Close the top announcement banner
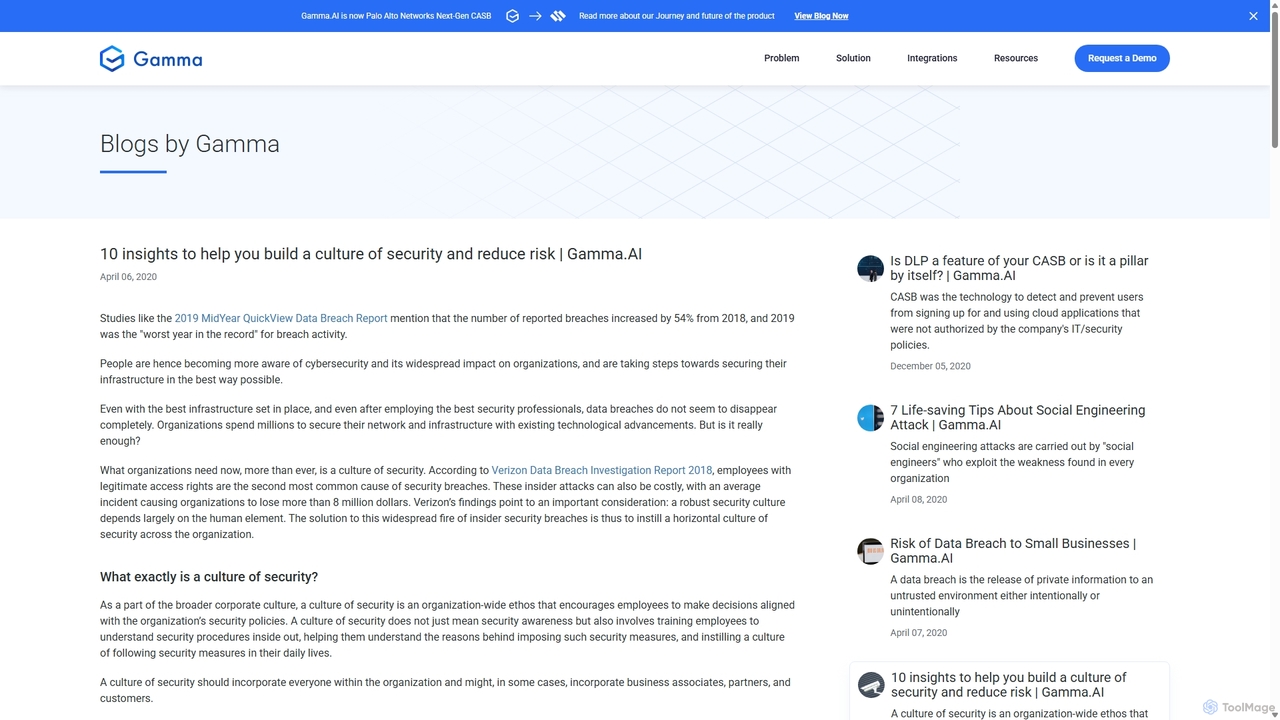1280x720 pixels. (x=1253, y=16)
